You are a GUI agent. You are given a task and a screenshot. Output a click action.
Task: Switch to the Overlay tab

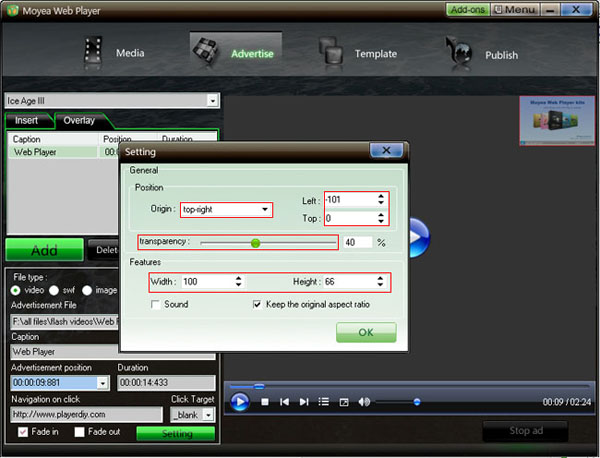[x=79, y=121]
